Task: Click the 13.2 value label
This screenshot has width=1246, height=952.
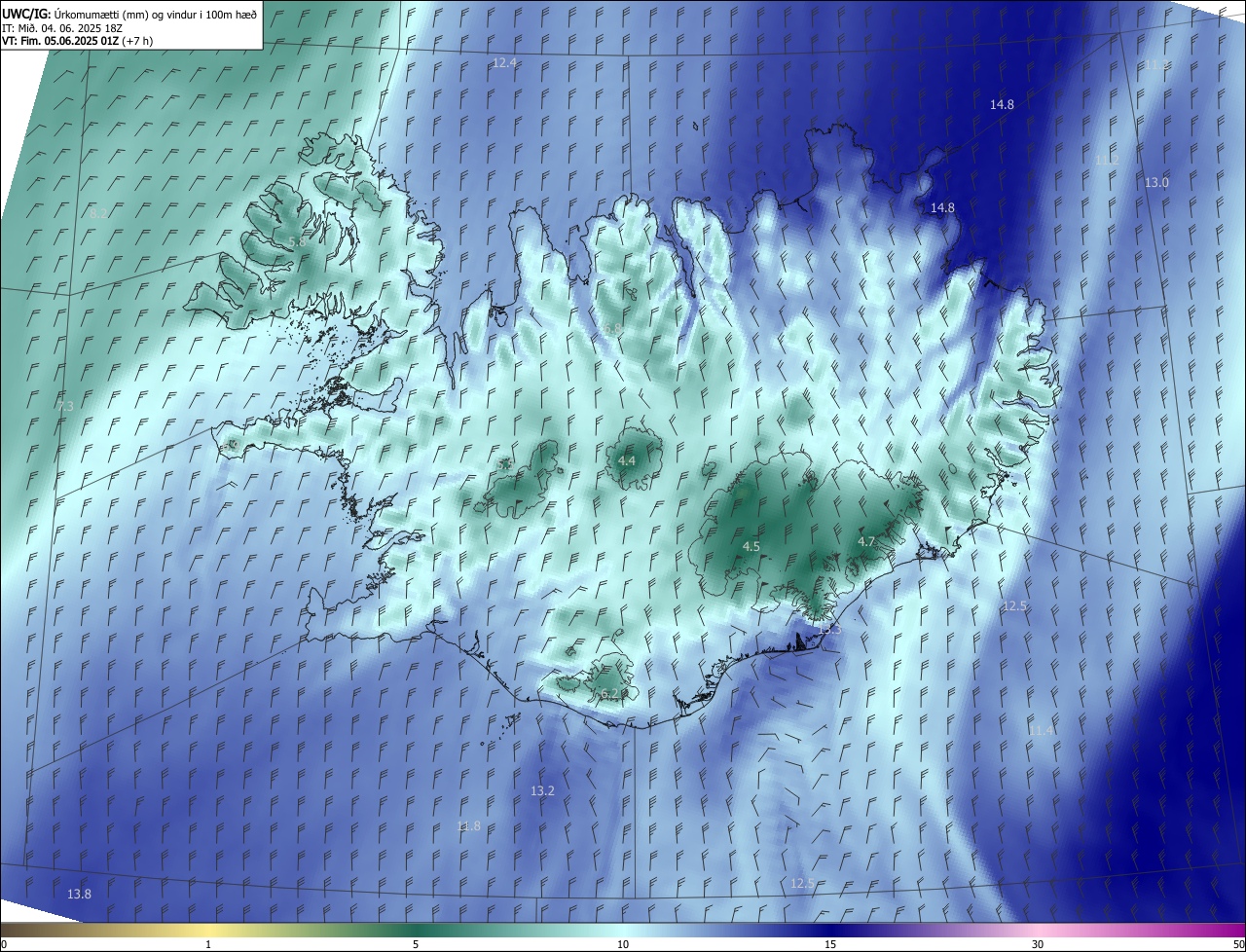Action: point(542,790)
